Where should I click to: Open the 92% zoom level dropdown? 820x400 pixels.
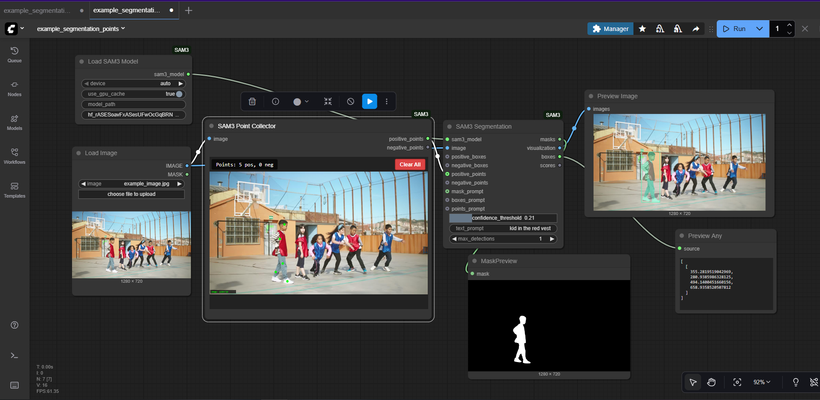762,382
